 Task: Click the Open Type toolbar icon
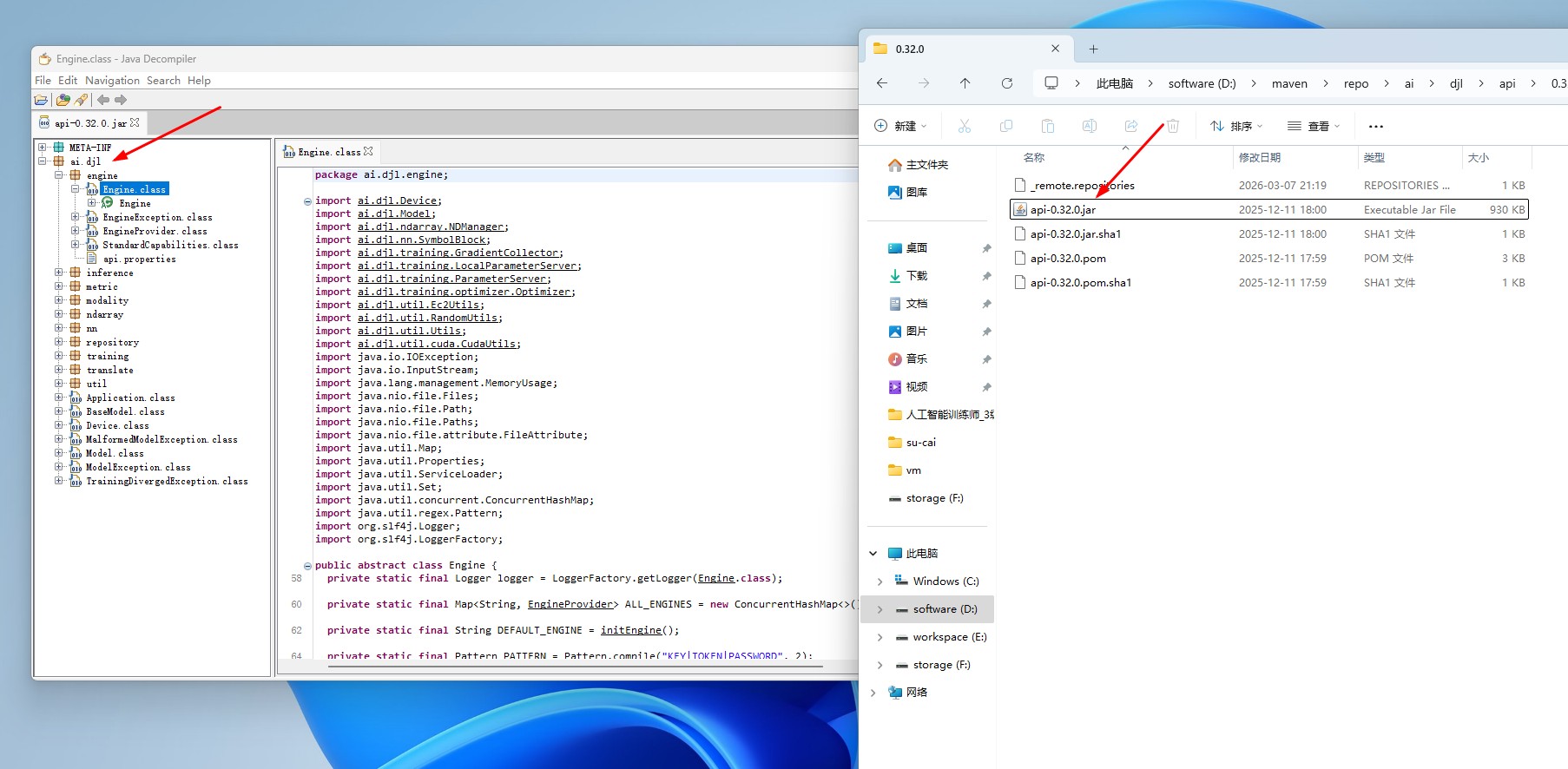click(x=63, y=100)
